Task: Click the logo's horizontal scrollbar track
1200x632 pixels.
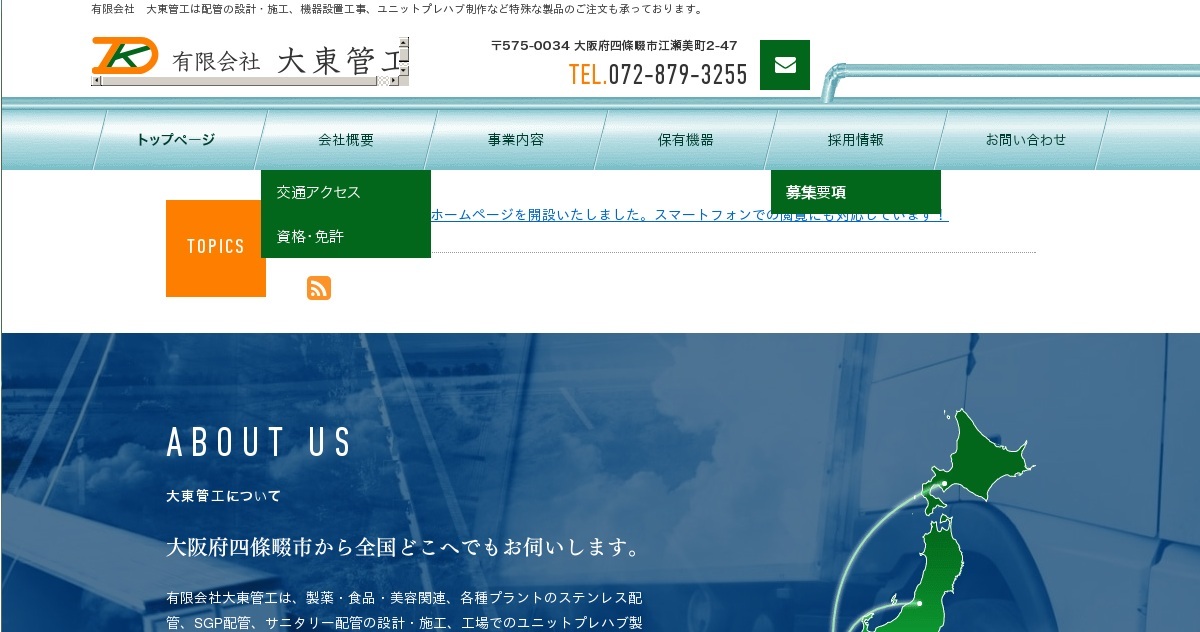Action: point(245,82)
